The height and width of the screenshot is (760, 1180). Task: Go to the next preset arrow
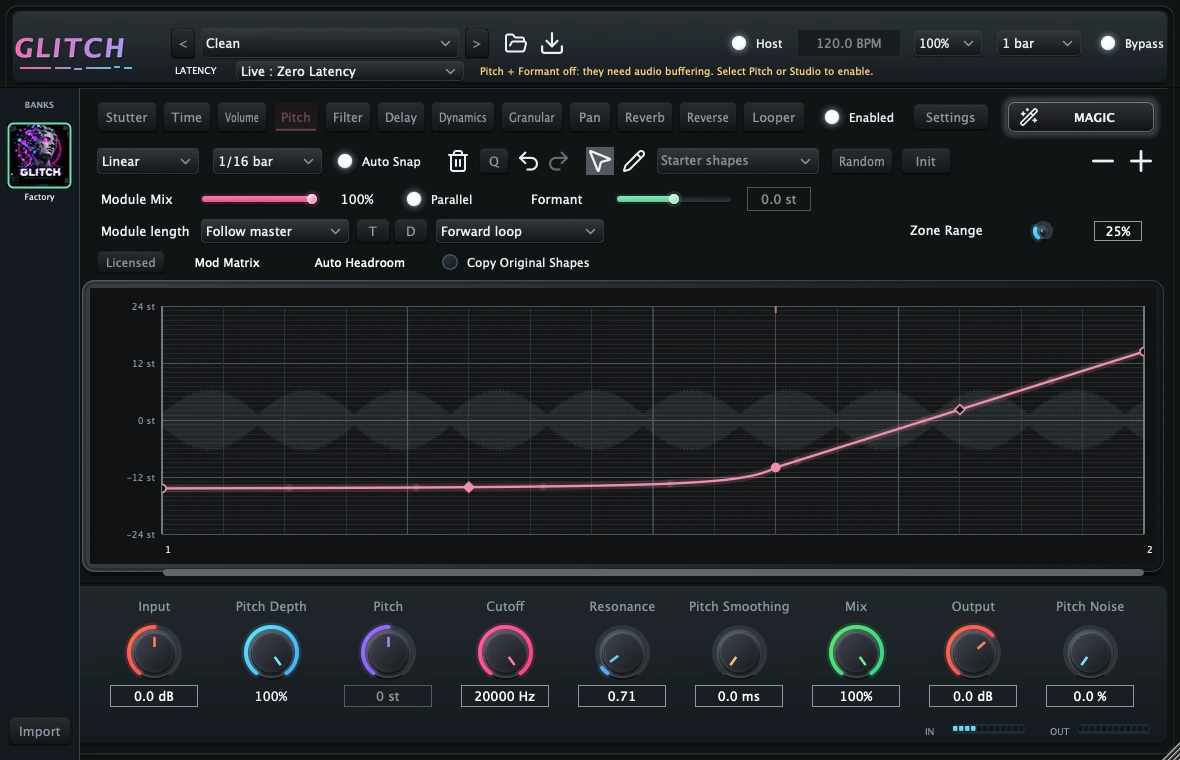pos(476,44)
